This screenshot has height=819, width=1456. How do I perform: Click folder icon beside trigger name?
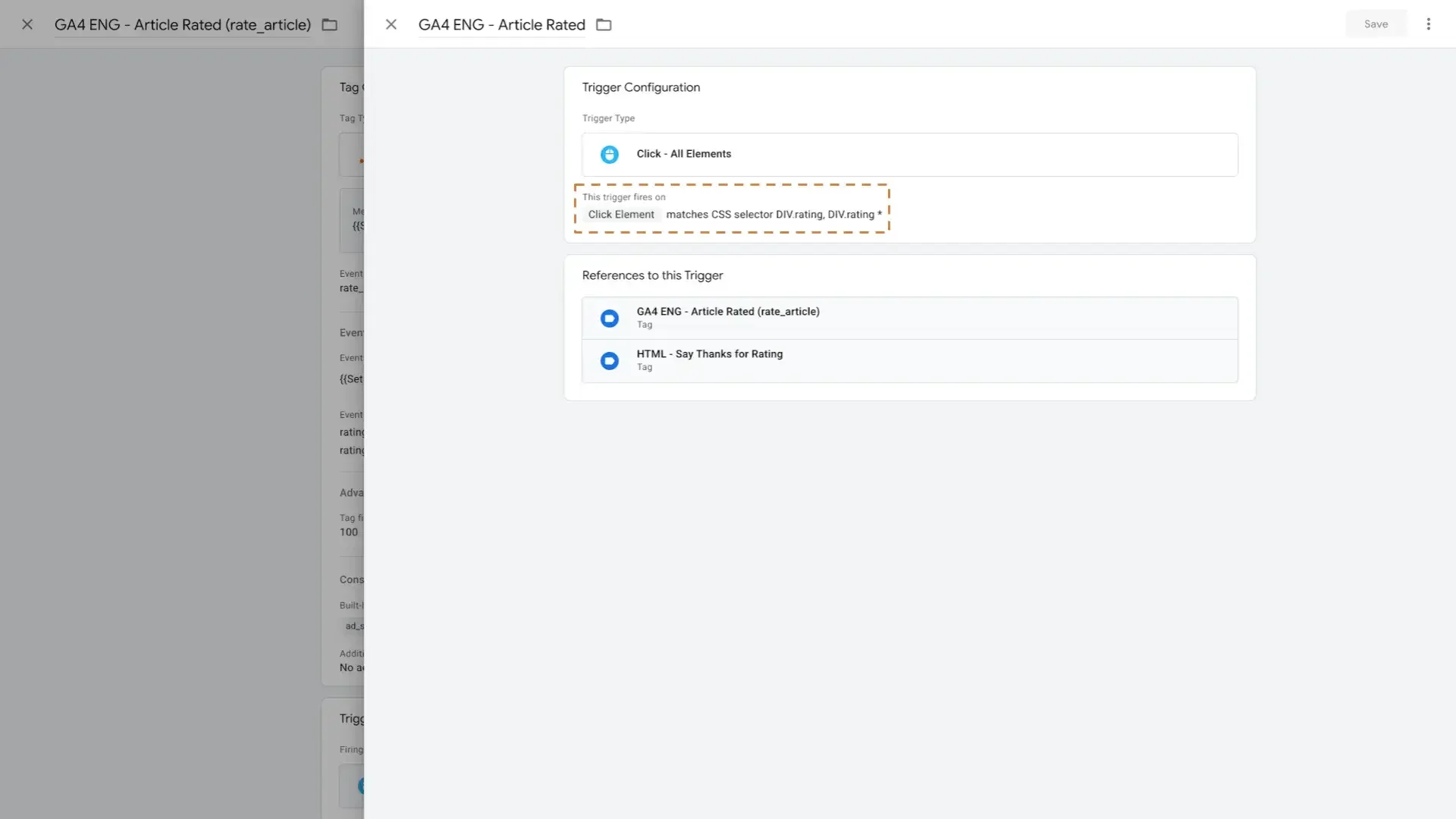604,24
